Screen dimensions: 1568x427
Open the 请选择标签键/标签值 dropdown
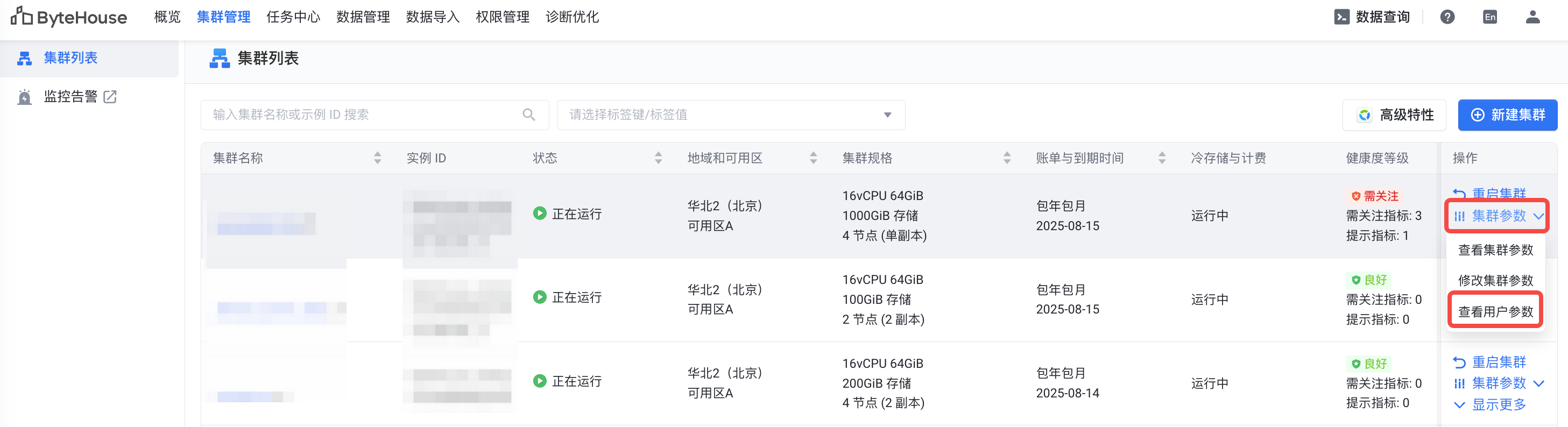(730, 115)
